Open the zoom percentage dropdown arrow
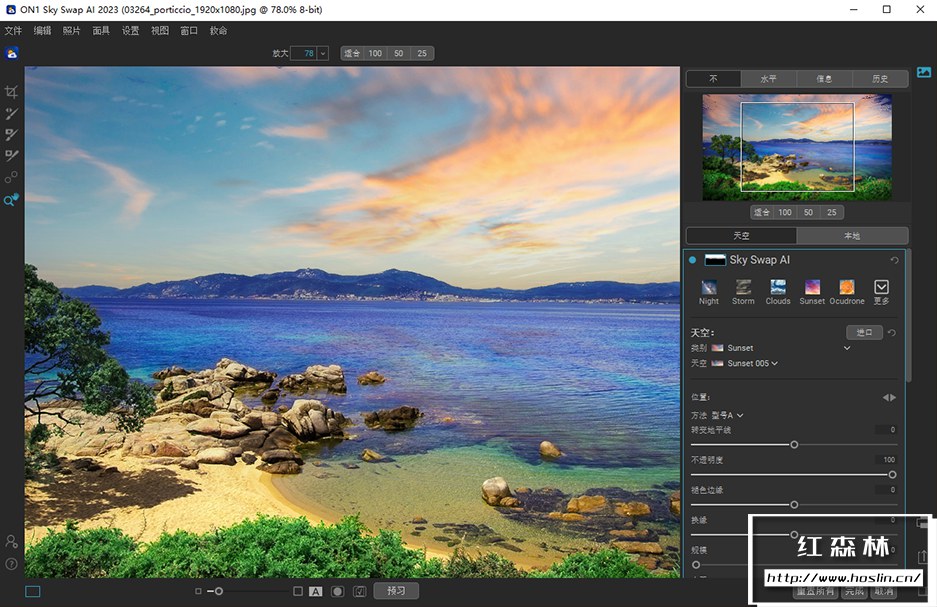 (x=323, y=53)
